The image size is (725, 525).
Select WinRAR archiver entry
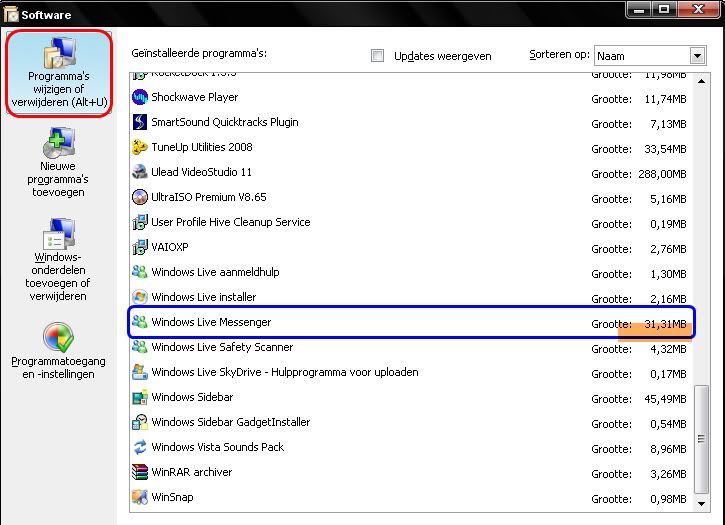click(x=412, y=472)
